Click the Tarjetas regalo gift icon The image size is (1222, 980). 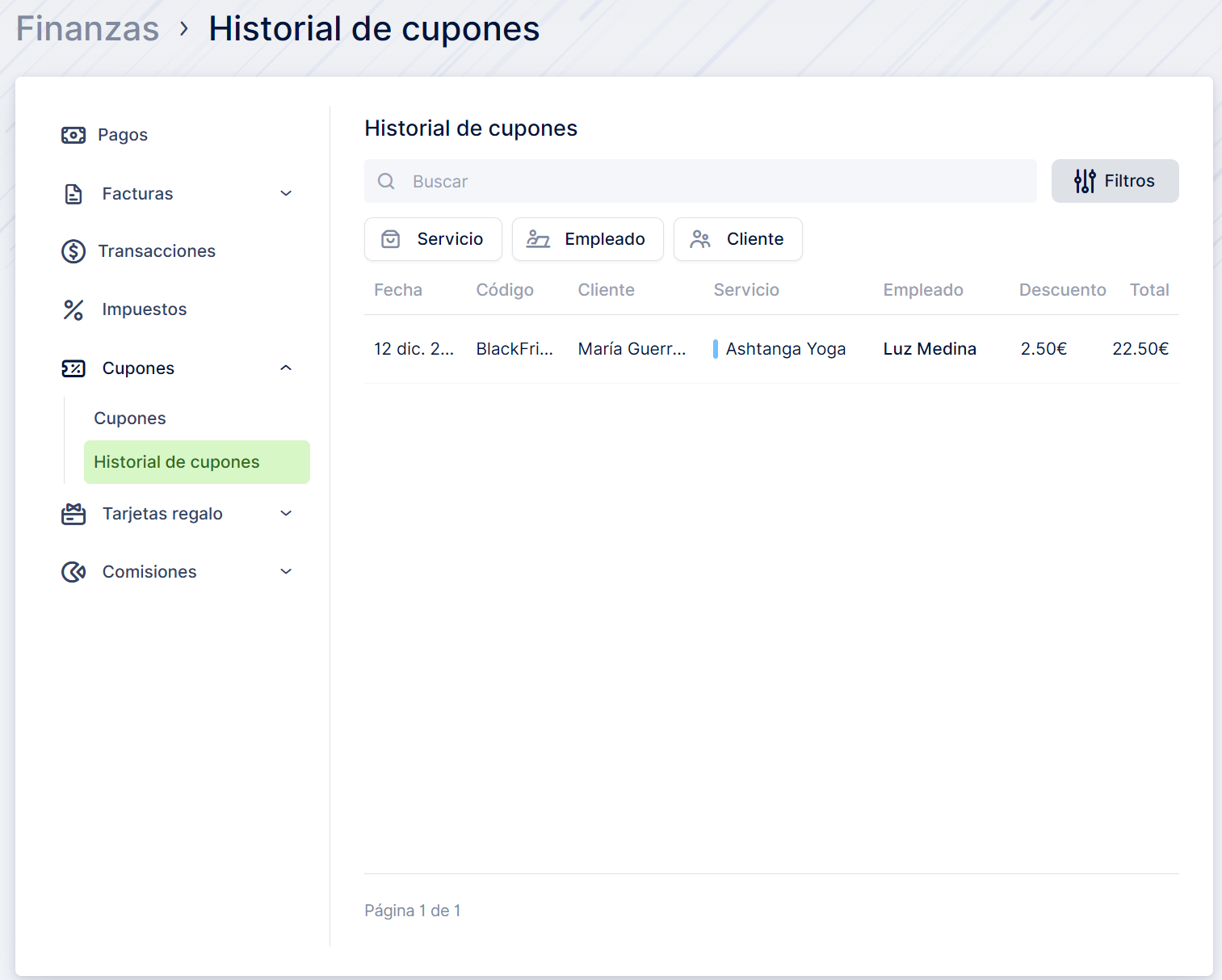(73, 514)
